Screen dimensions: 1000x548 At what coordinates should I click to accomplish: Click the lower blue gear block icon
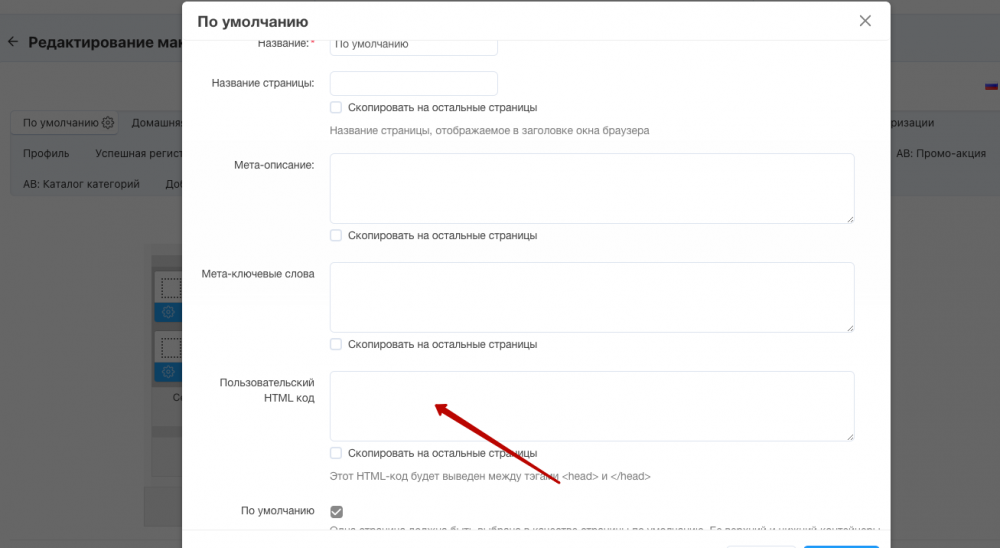168,372
